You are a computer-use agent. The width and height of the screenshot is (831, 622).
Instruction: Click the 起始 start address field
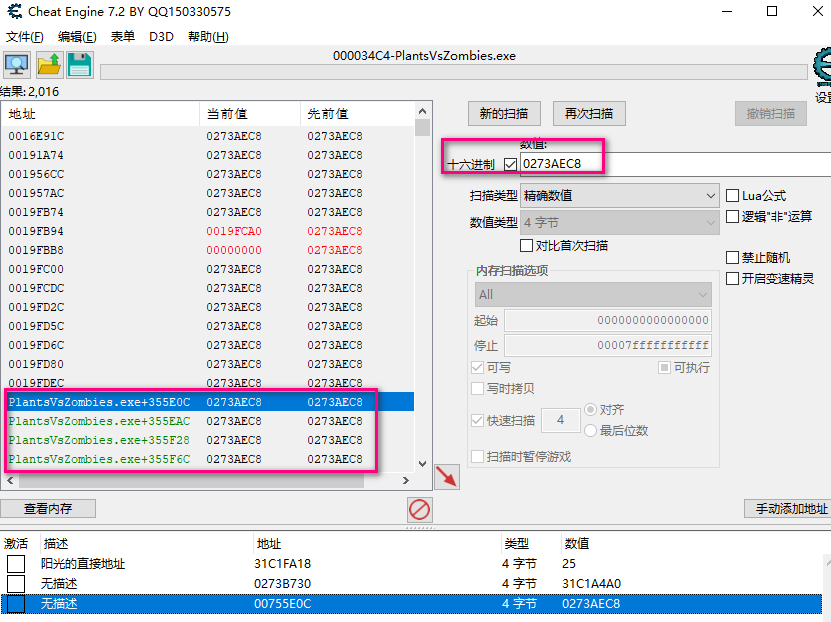pyautogui.click(x=607, y=320)
